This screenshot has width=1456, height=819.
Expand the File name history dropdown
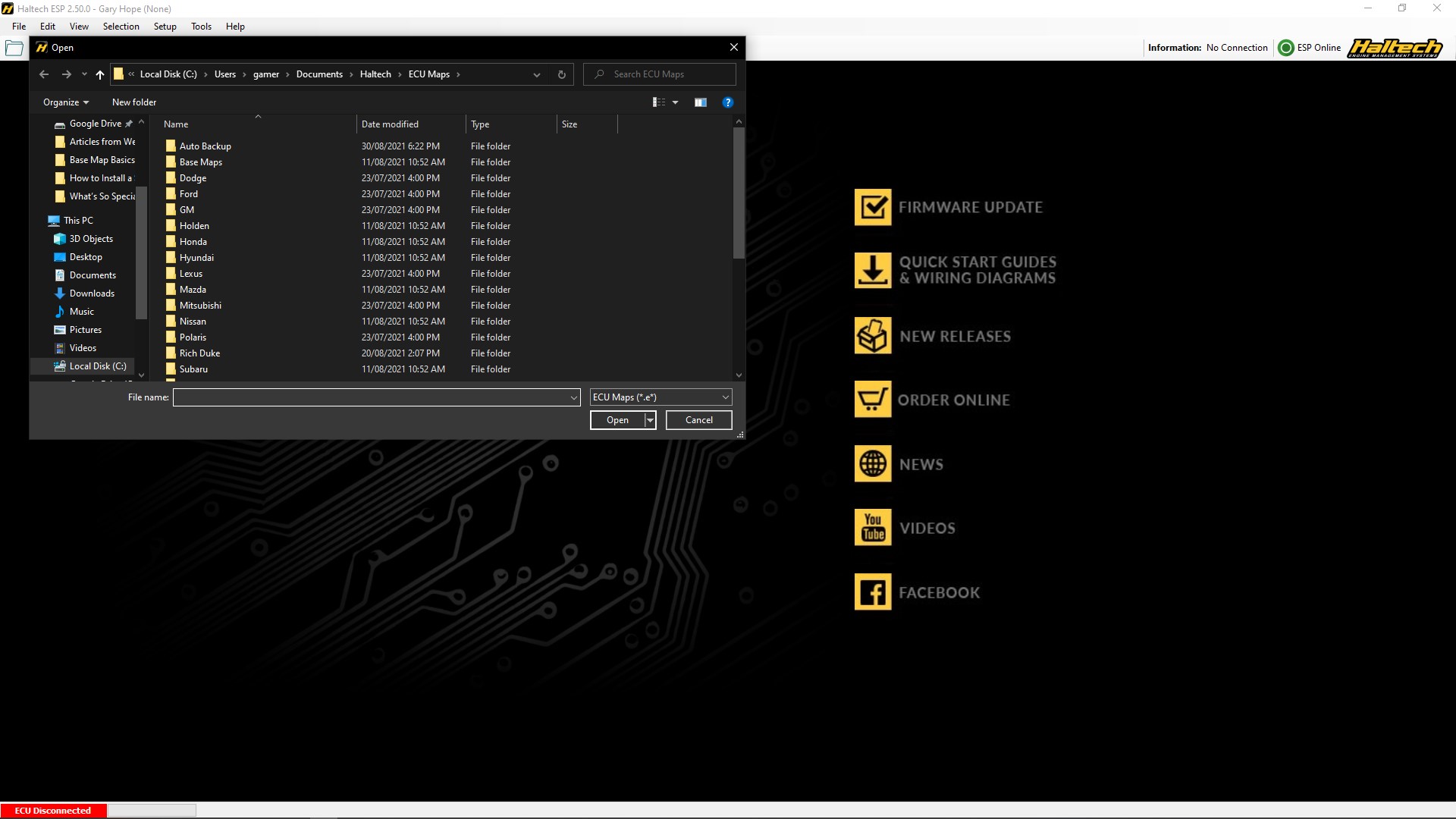pyautogui.click(x=574, y=397)
